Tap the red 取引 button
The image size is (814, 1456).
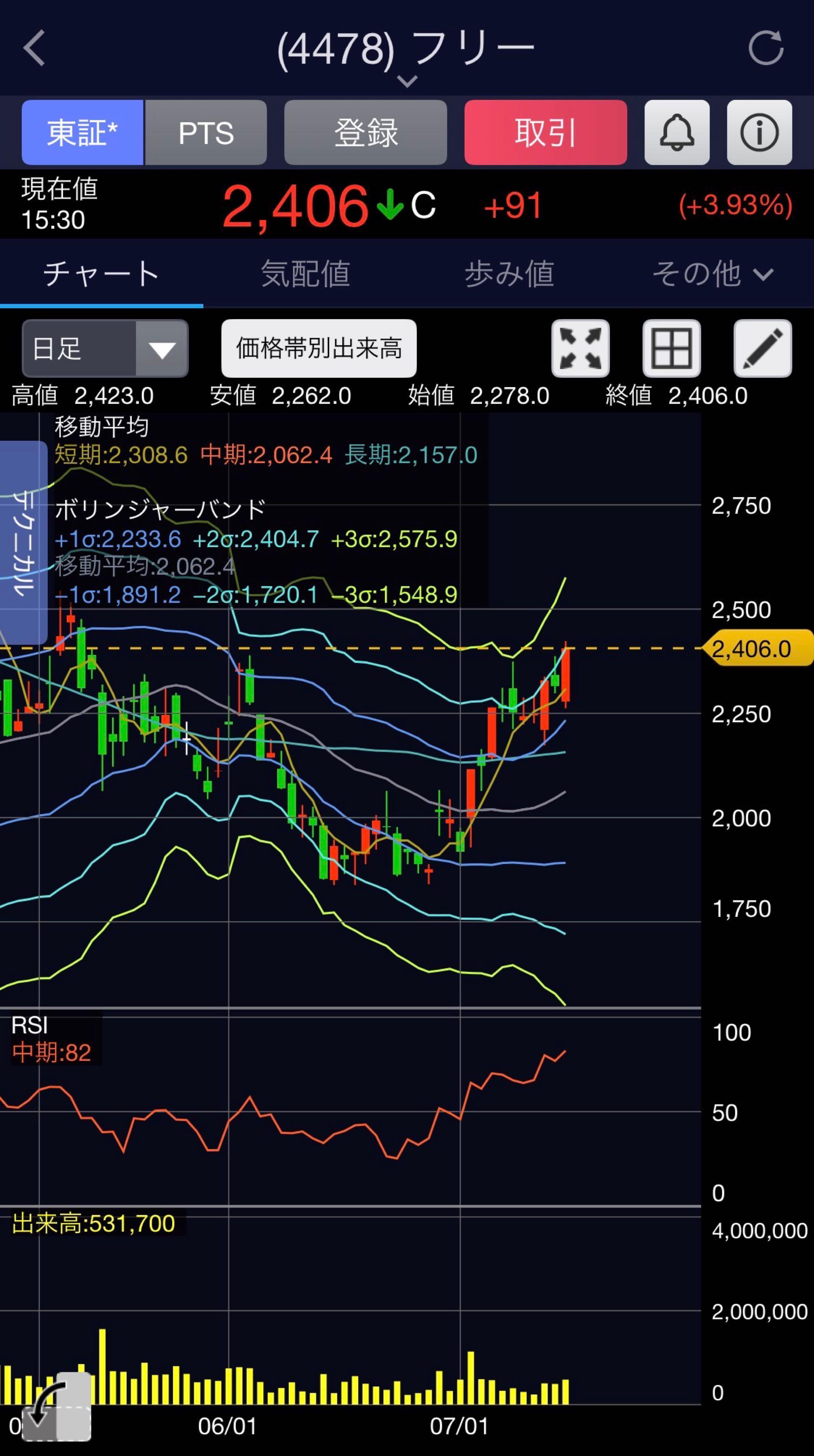point(545,132)
